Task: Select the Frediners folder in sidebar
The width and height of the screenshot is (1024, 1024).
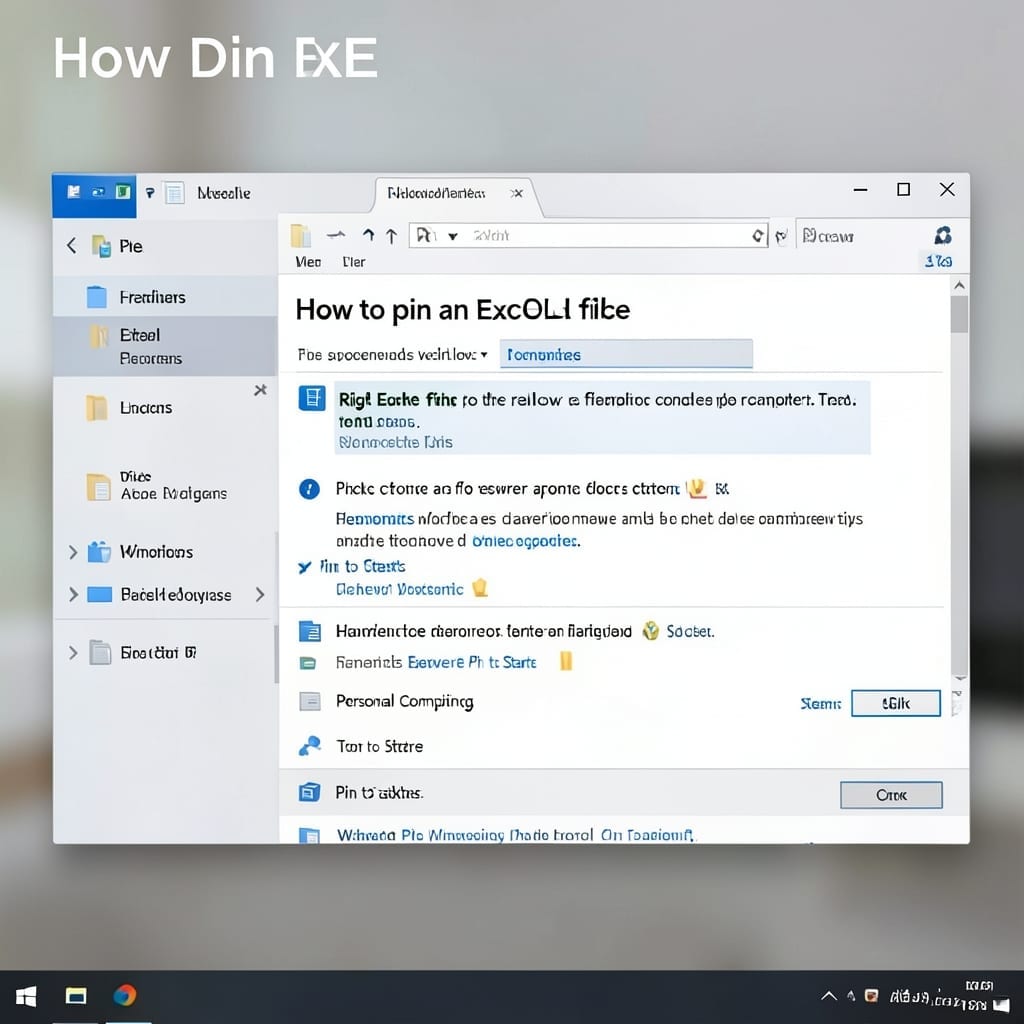Action: click(165, 297)
